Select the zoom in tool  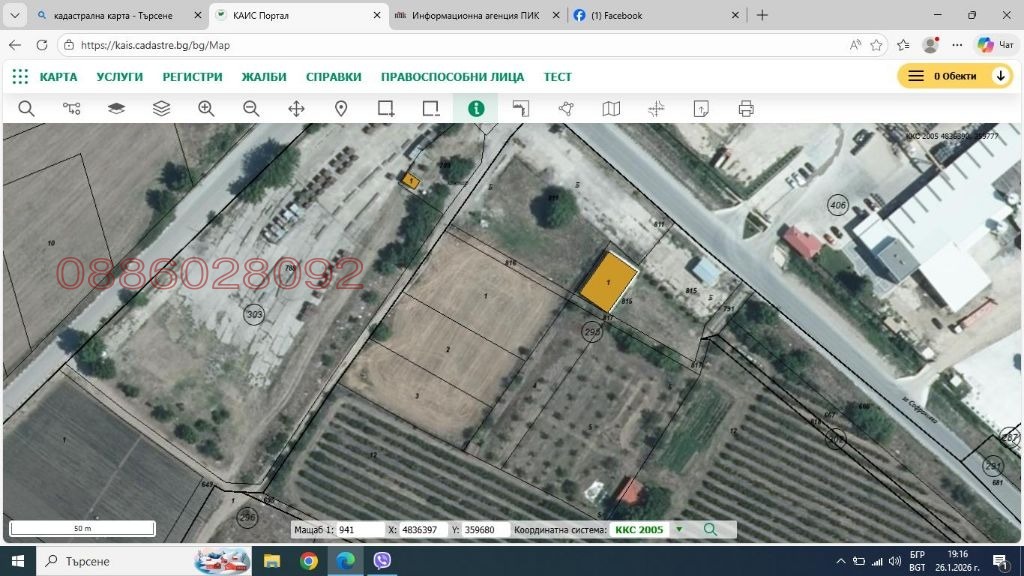[x=206, y=108]
